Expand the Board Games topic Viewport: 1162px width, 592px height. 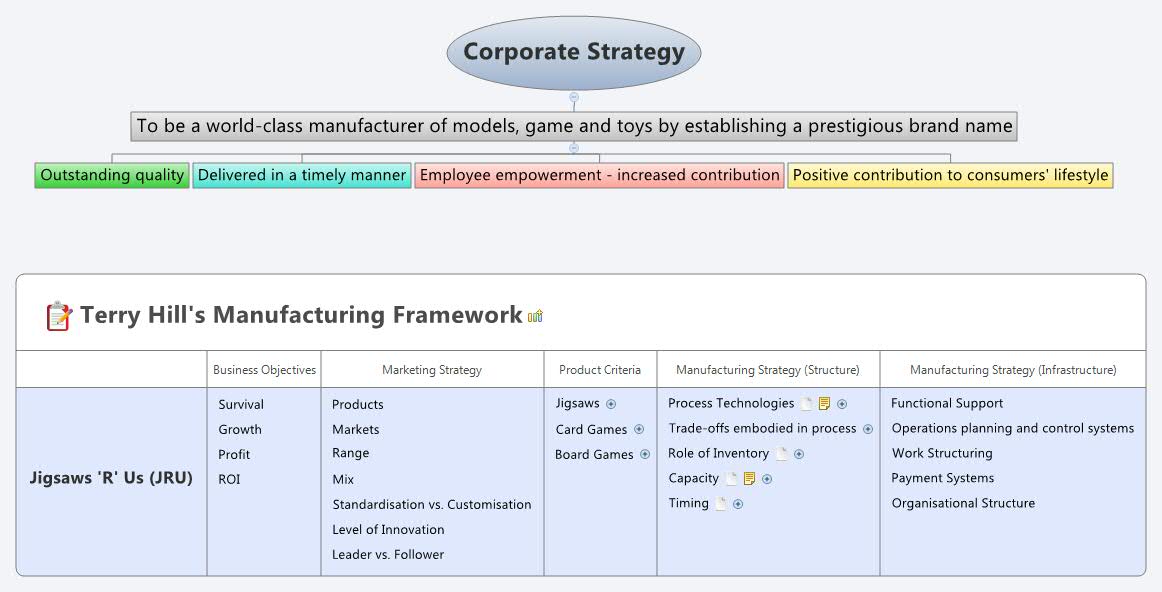point(645,454)
